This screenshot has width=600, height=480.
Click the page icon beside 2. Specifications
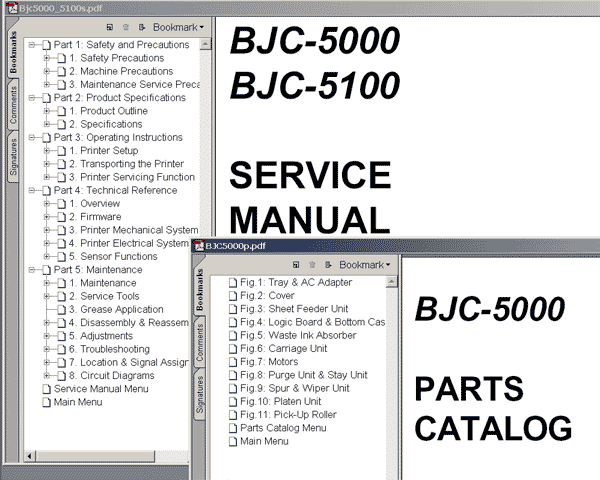pos(62,124)
